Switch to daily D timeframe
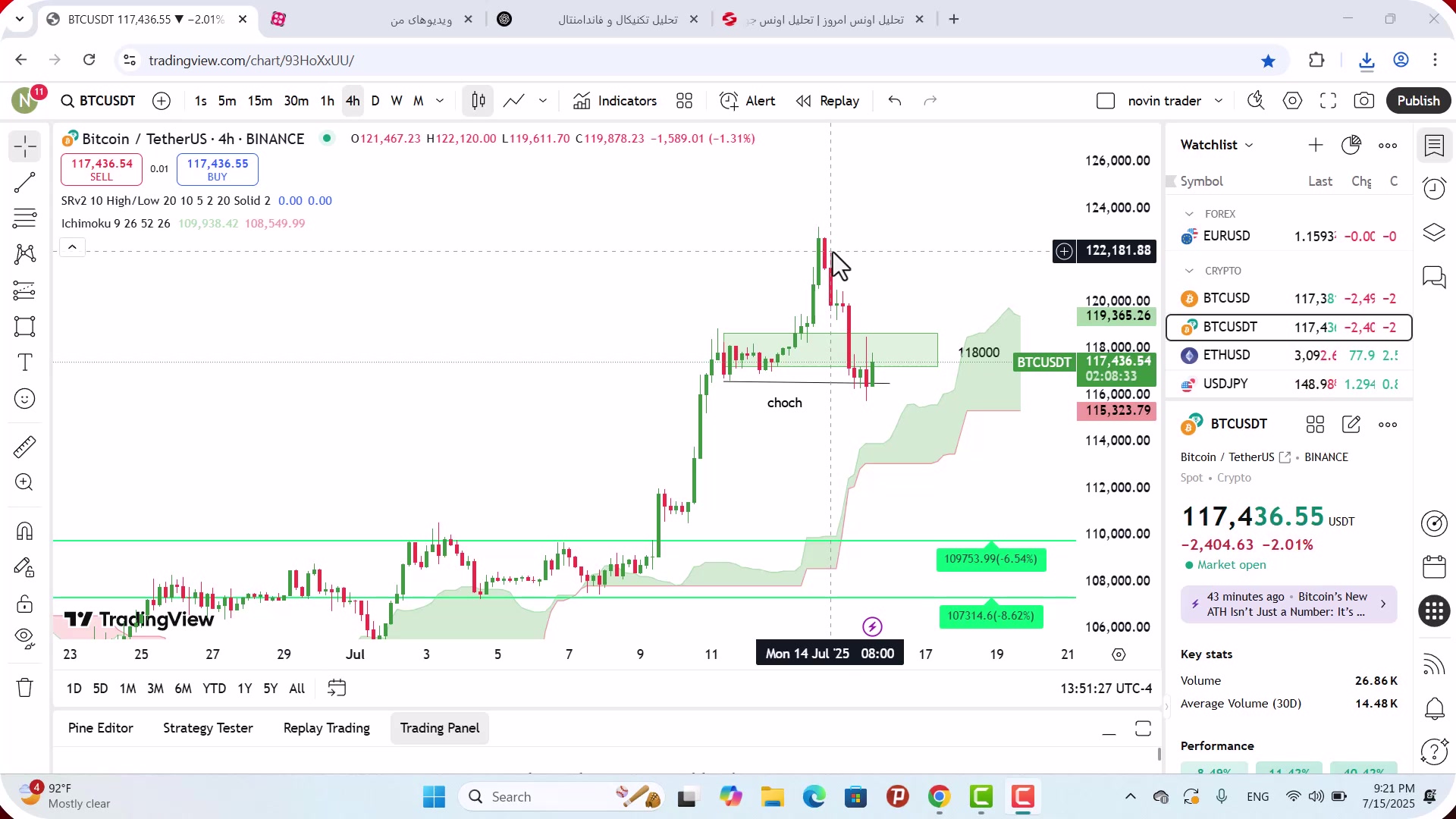The width and height of the screenshot is (1456, 819). [375, 101]
